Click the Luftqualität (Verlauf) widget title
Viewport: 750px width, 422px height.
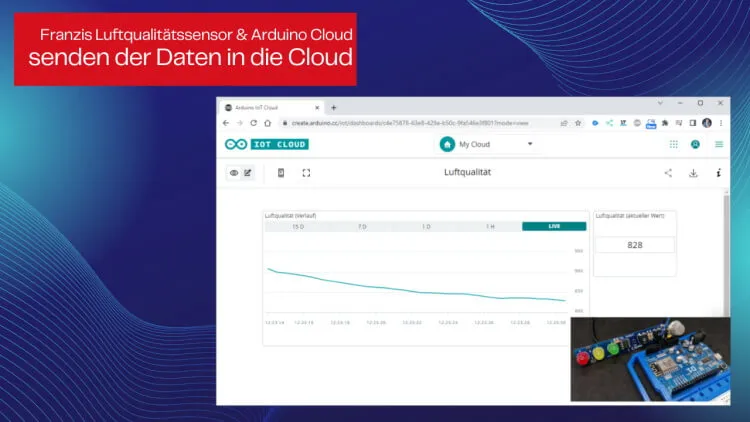tap(290, 216)
